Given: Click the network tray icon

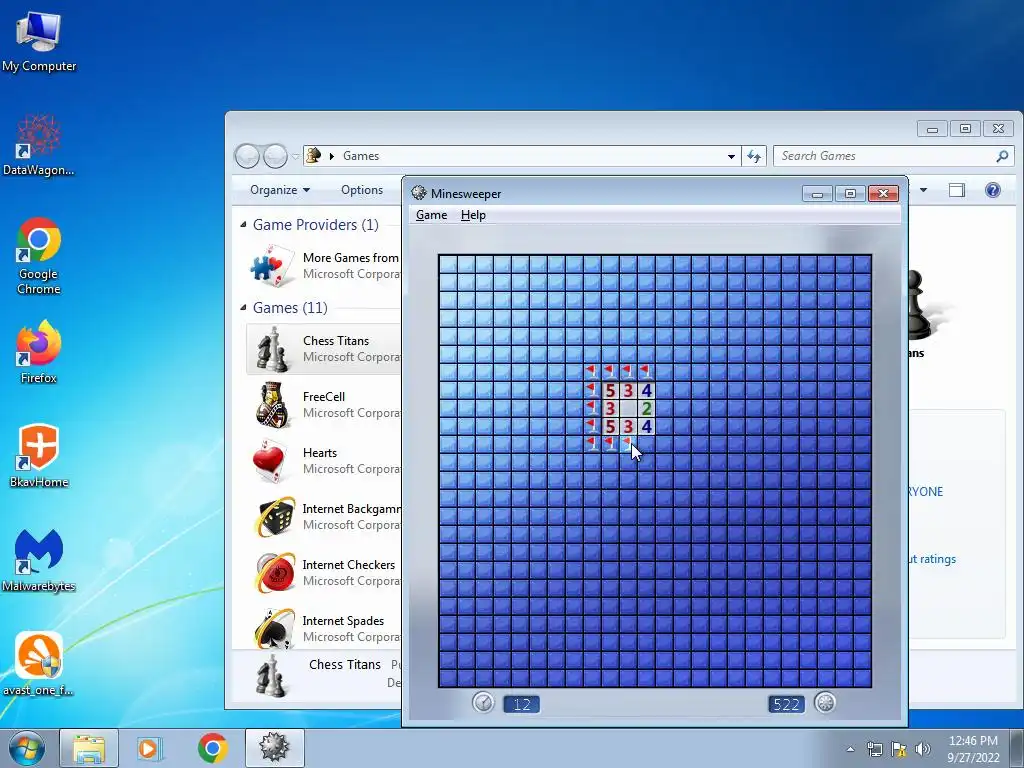Looking at the screenshot, I should pos(874,749).
